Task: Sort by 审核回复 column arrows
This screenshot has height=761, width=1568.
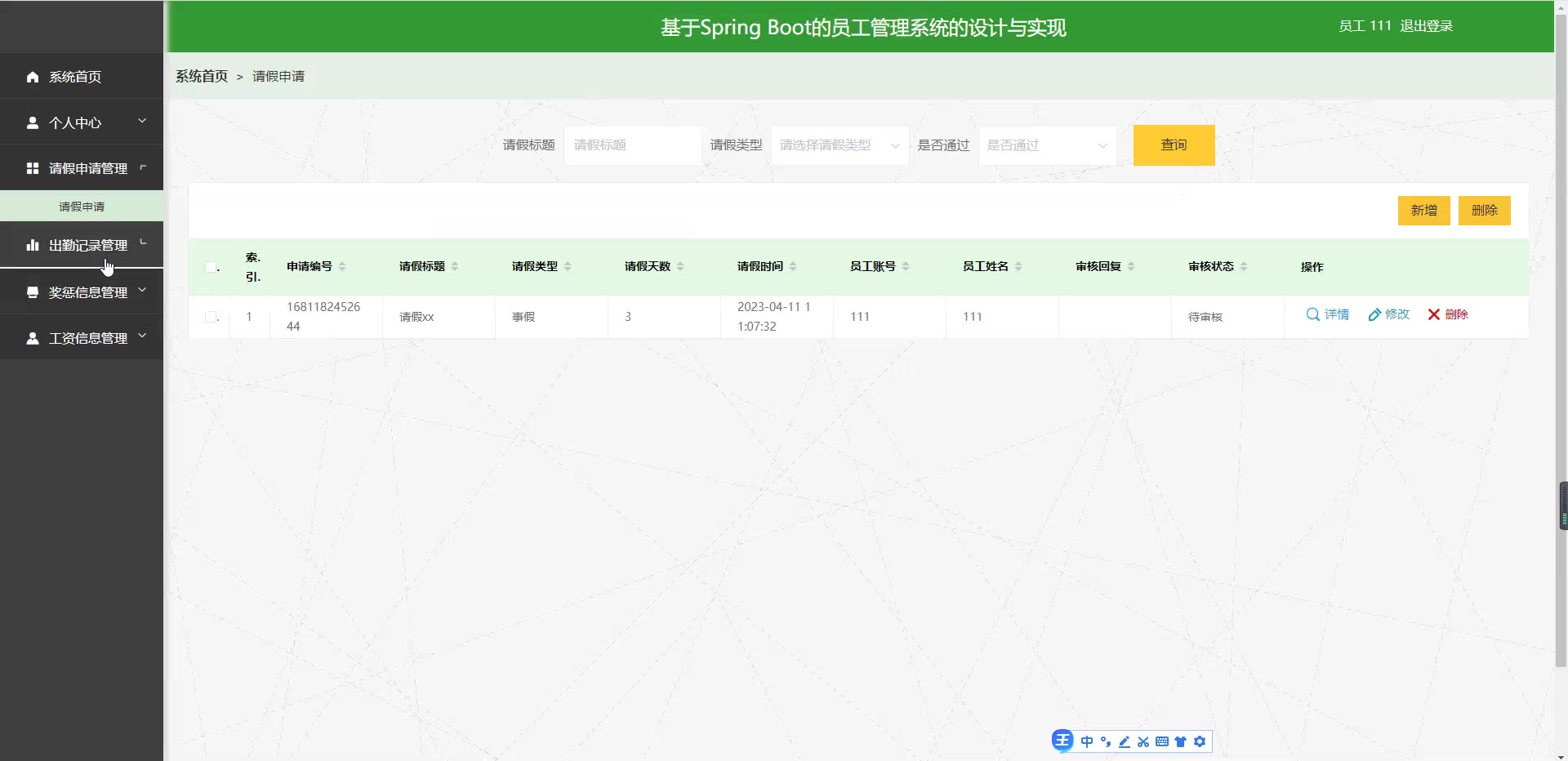Action: click(x=1131, y=266)
